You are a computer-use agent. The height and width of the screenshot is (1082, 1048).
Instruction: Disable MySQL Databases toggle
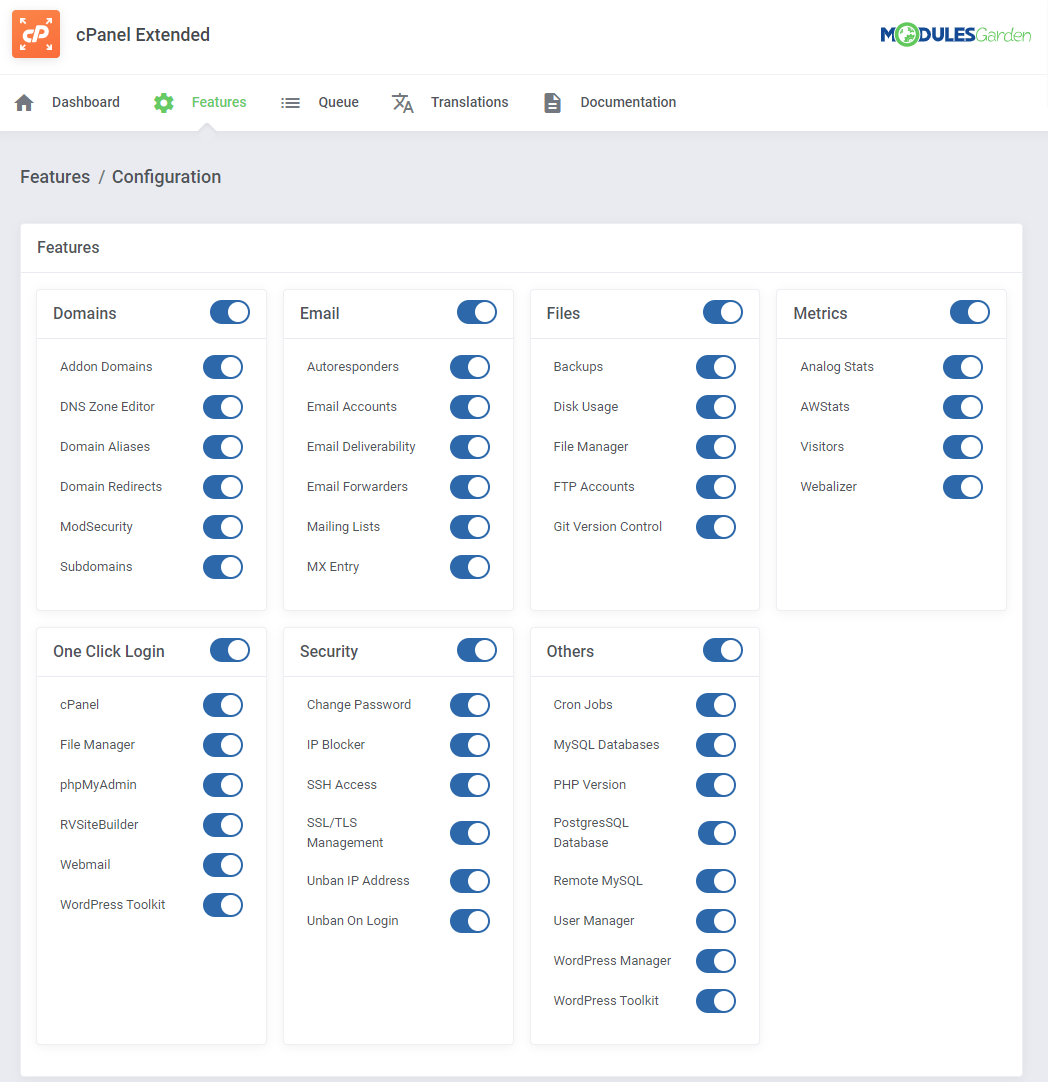[x=716, y=745]
